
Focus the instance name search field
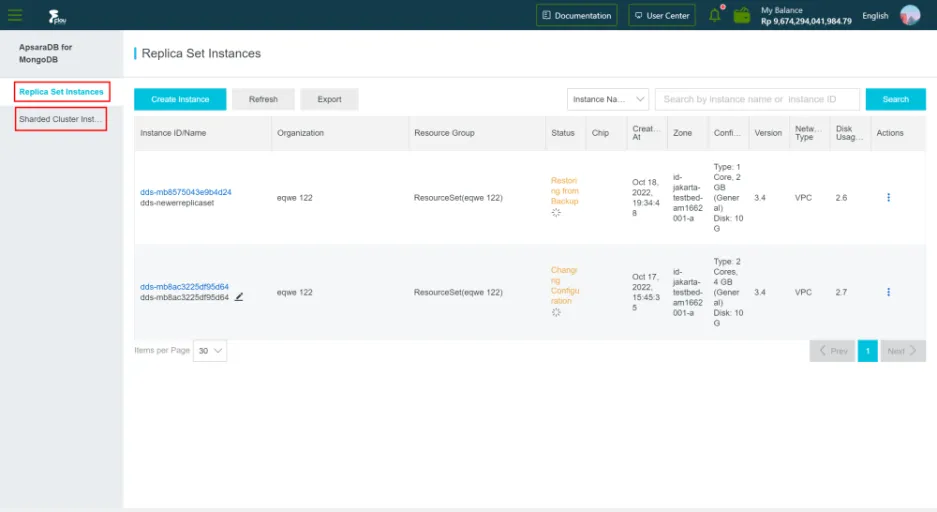point(757,99)
